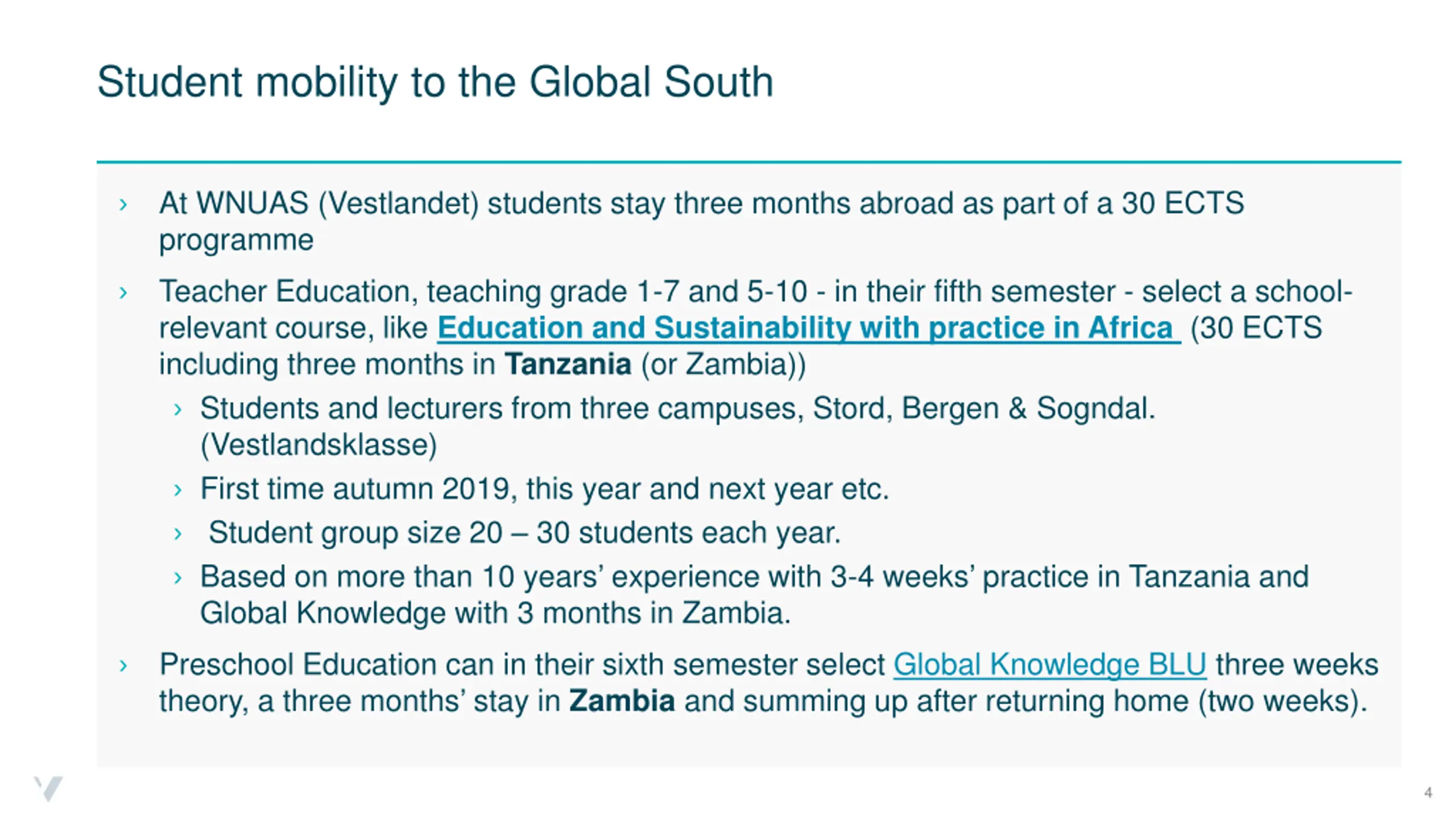Click the chevron bullet before Student group size
1456x819 pixels.
pyautogui.click(x=178, y=533)
